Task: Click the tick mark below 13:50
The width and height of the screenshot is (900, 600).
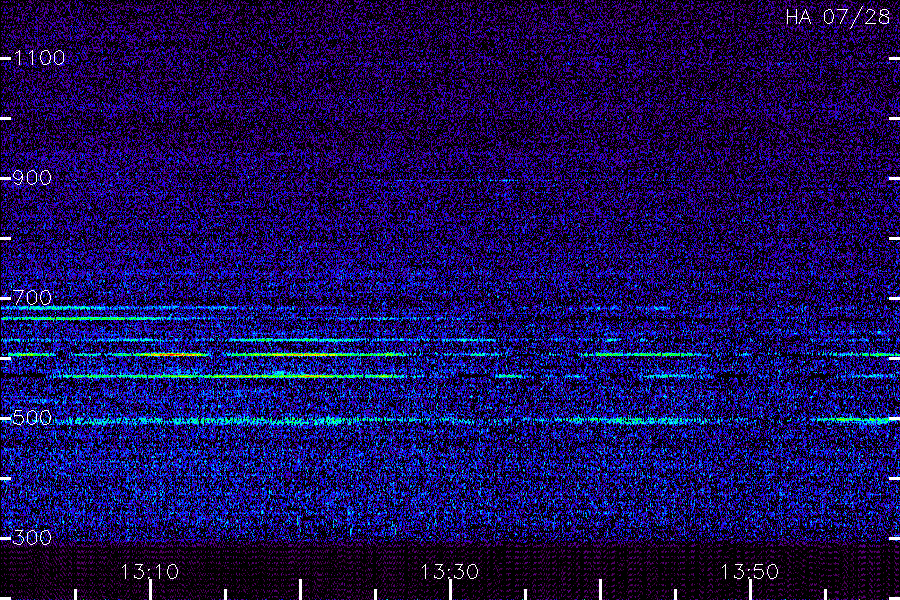Action: [750, 590]
